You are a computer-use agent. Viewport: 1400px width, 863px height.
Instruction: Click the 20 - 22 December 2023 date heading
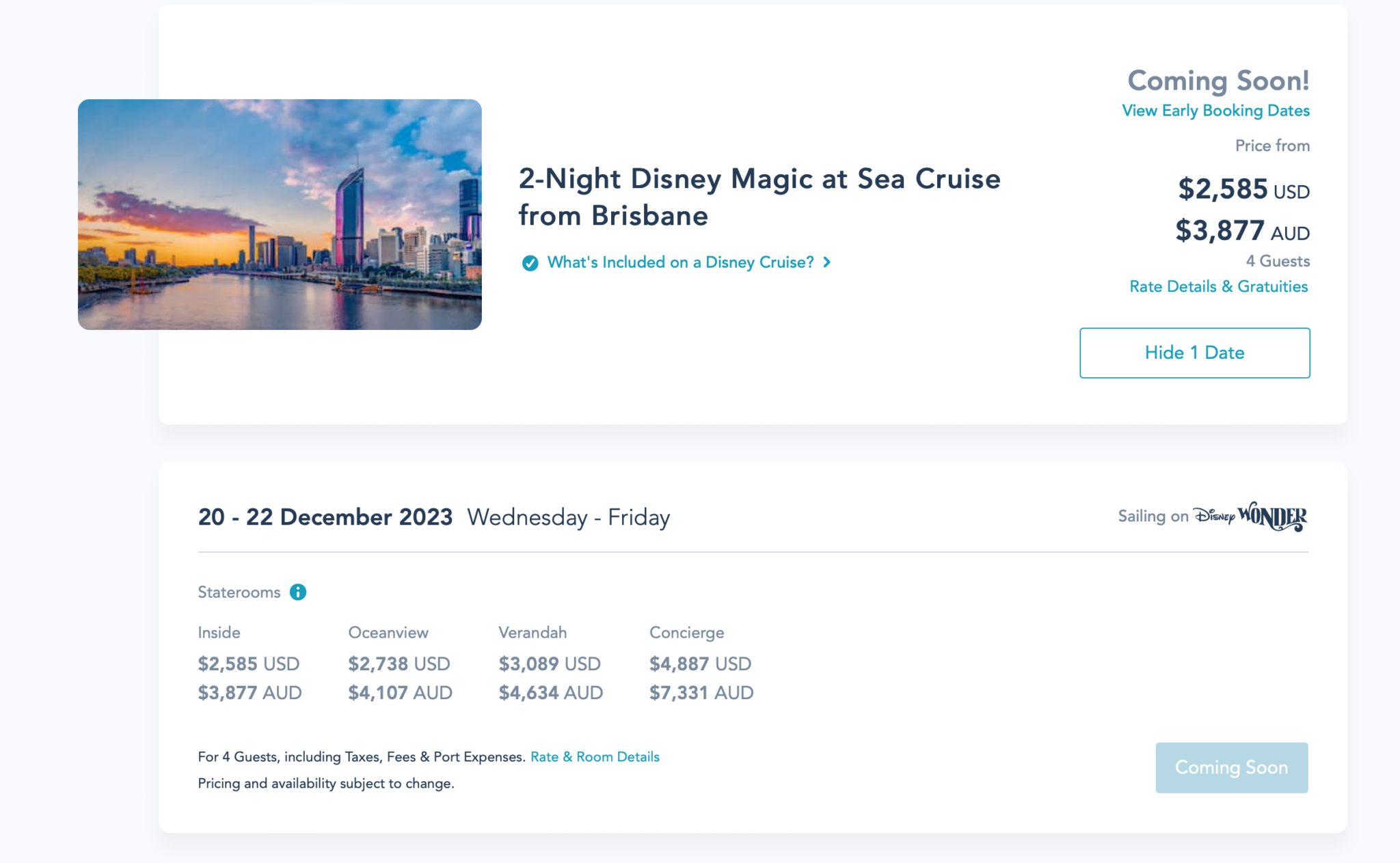(325, 517)
